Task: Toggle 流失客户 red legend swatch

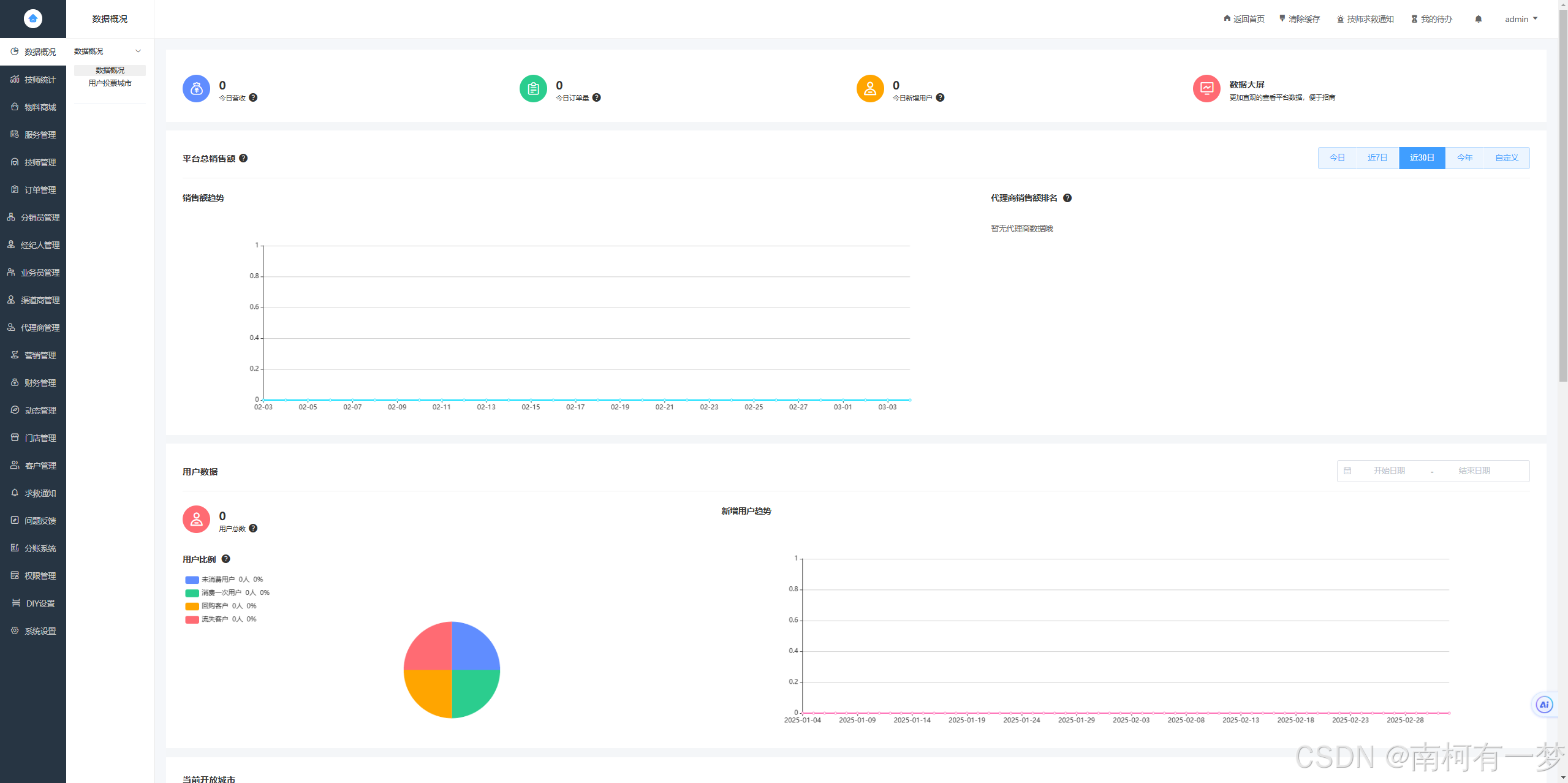Action: [192, 619]
